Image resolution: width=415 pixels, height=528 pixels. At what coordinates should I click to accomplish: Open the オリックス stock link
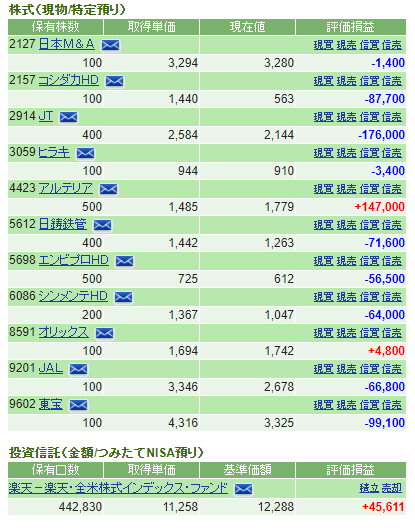pyautogui.click(x=64, y=332)
